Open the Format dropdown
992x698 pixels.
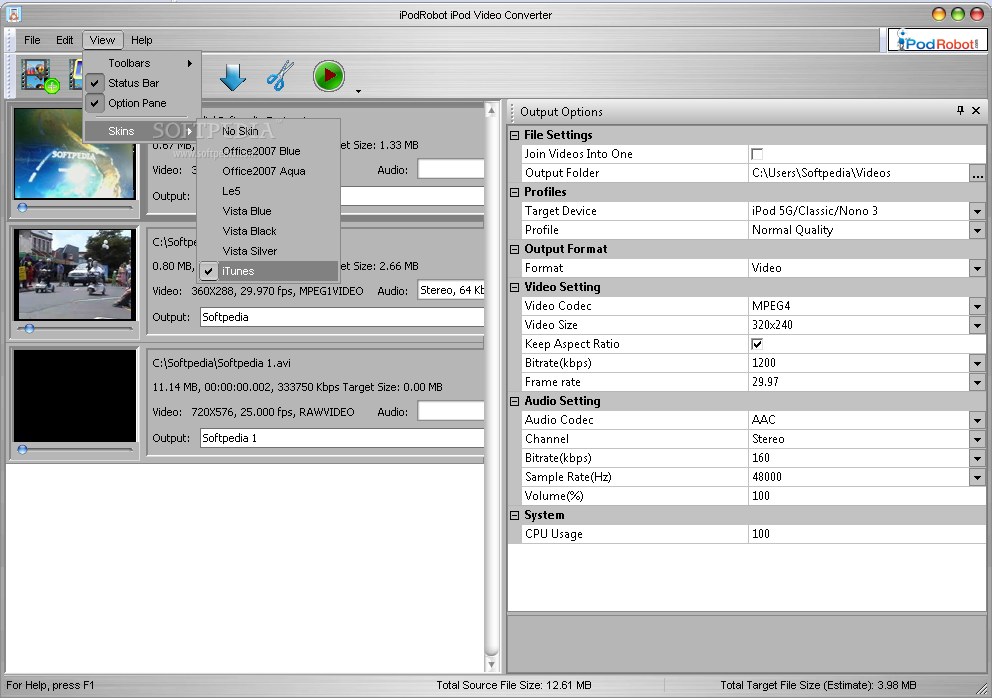[977, 268]
